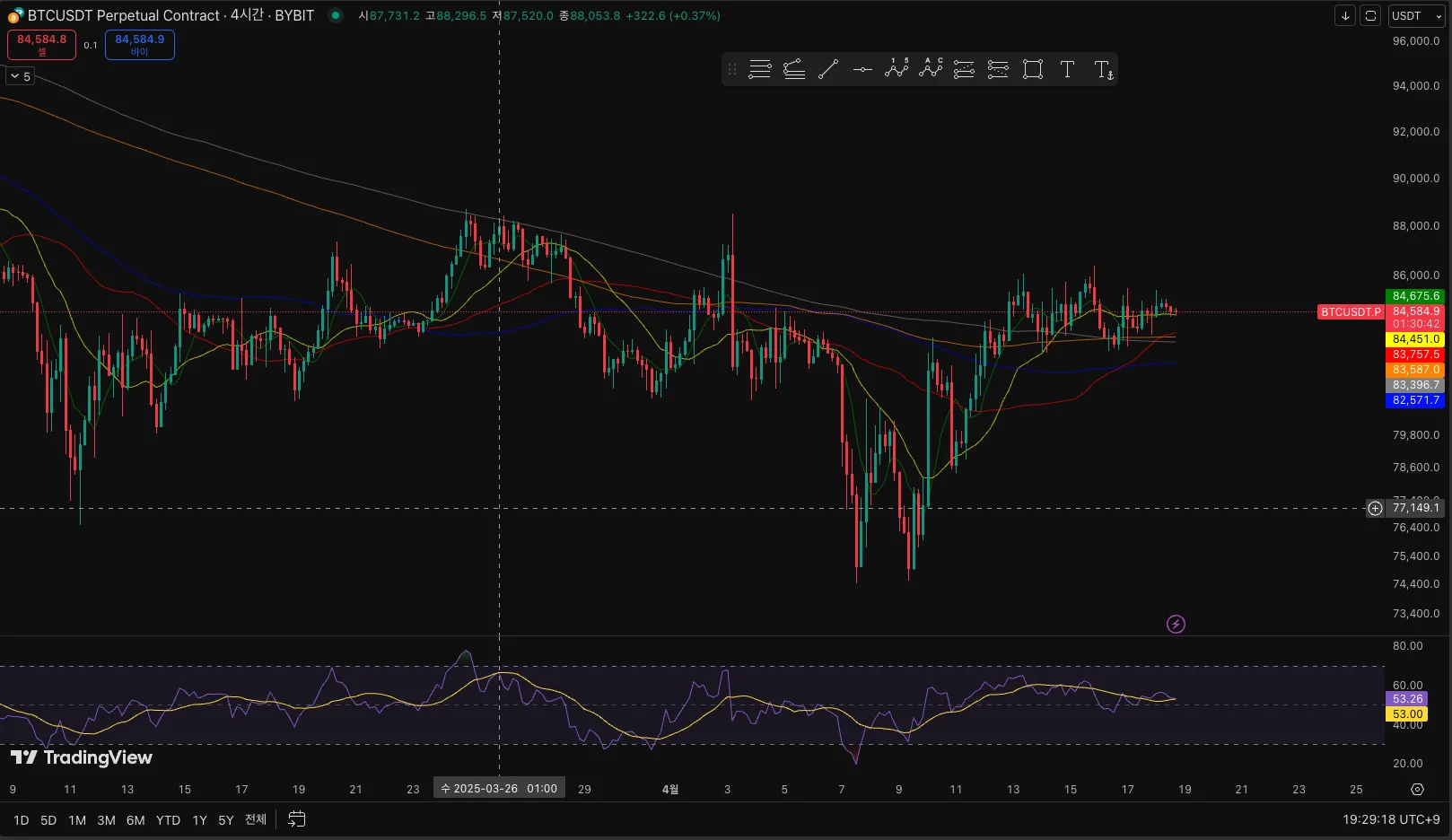This screenshot has width=1452, height=840.
Task: Open the BTCUSDT Perpetual Contract symbol title
Action: 124,15
